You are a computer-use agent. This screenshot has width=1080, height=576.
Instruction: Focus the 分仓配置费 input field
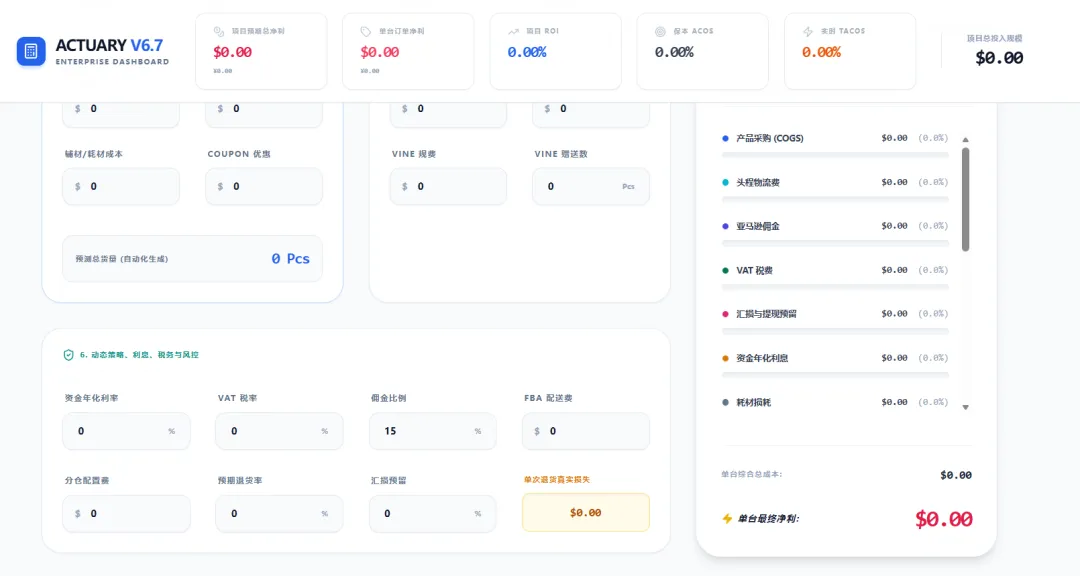click(126, 513)
